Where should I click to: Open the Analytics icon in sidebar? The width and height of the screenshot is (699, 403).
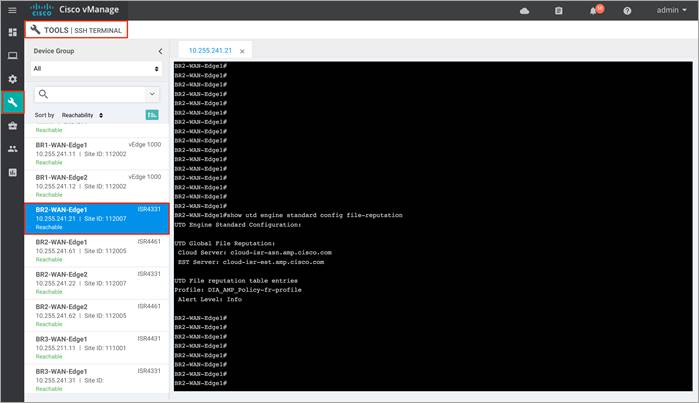(x=12, y=173)
